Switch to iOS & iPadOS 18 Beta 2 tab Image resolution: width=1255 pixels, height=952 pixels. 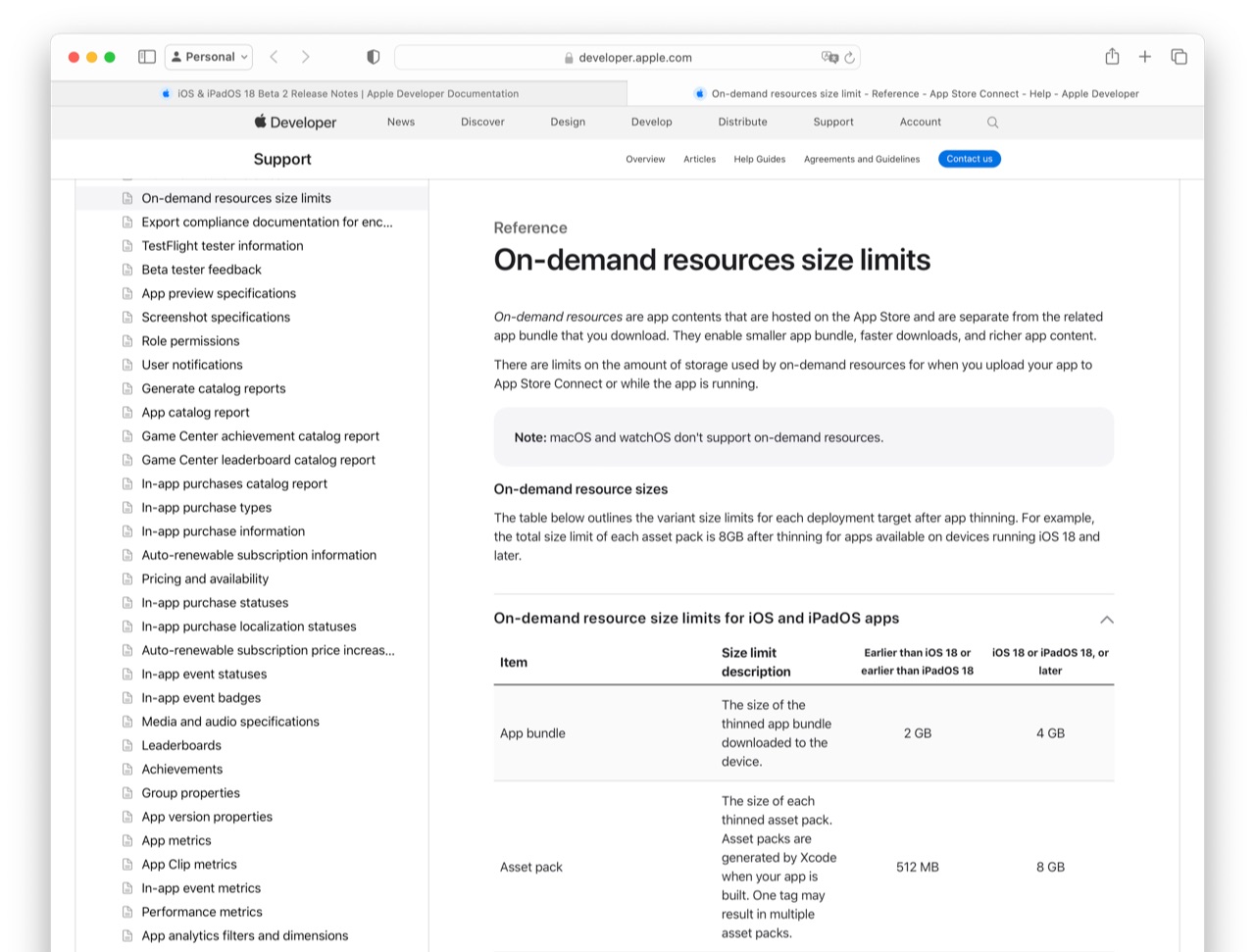(x=339, y=93)
